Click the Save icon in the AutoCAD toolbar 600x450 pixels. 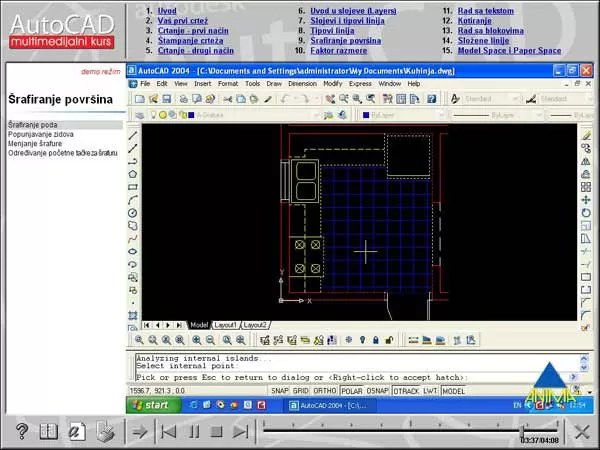click(x=169, y=99)
